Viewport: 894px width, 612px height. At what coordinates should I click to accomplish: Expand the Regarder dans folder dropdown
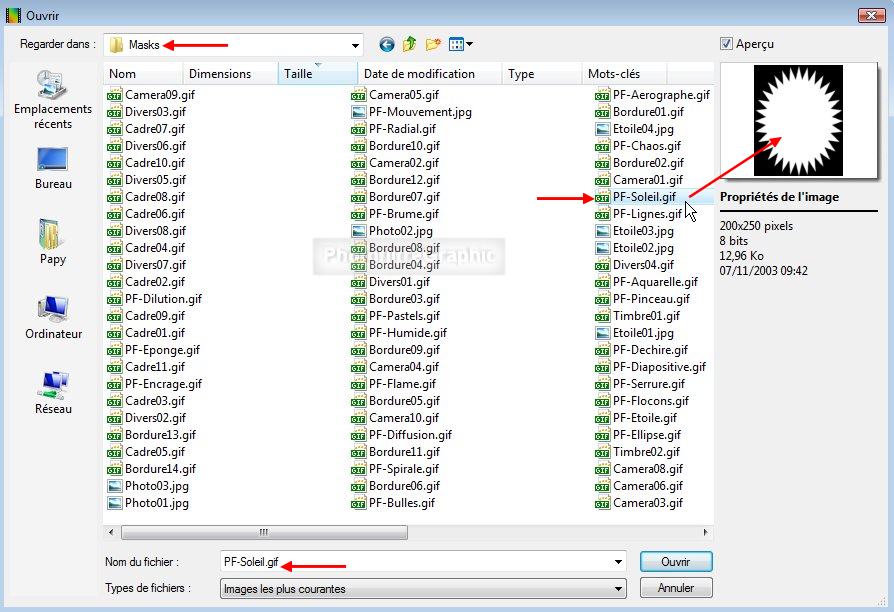pyautogui.click(x=355, y=45)
